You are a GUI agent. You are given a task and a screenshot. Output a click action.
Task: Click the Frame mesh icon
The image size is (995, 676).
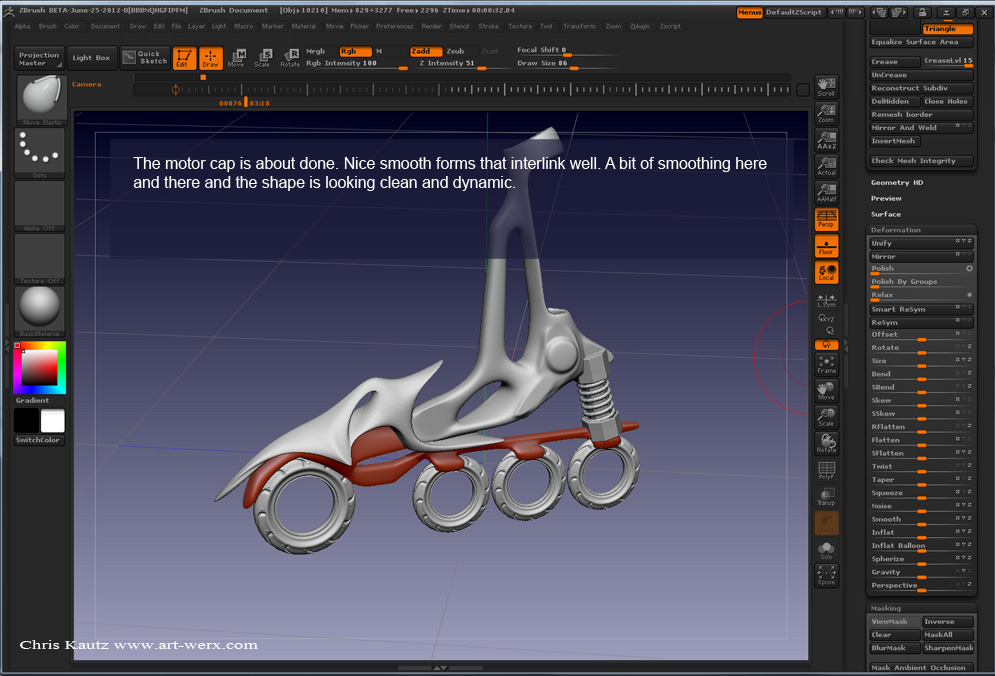826,364
